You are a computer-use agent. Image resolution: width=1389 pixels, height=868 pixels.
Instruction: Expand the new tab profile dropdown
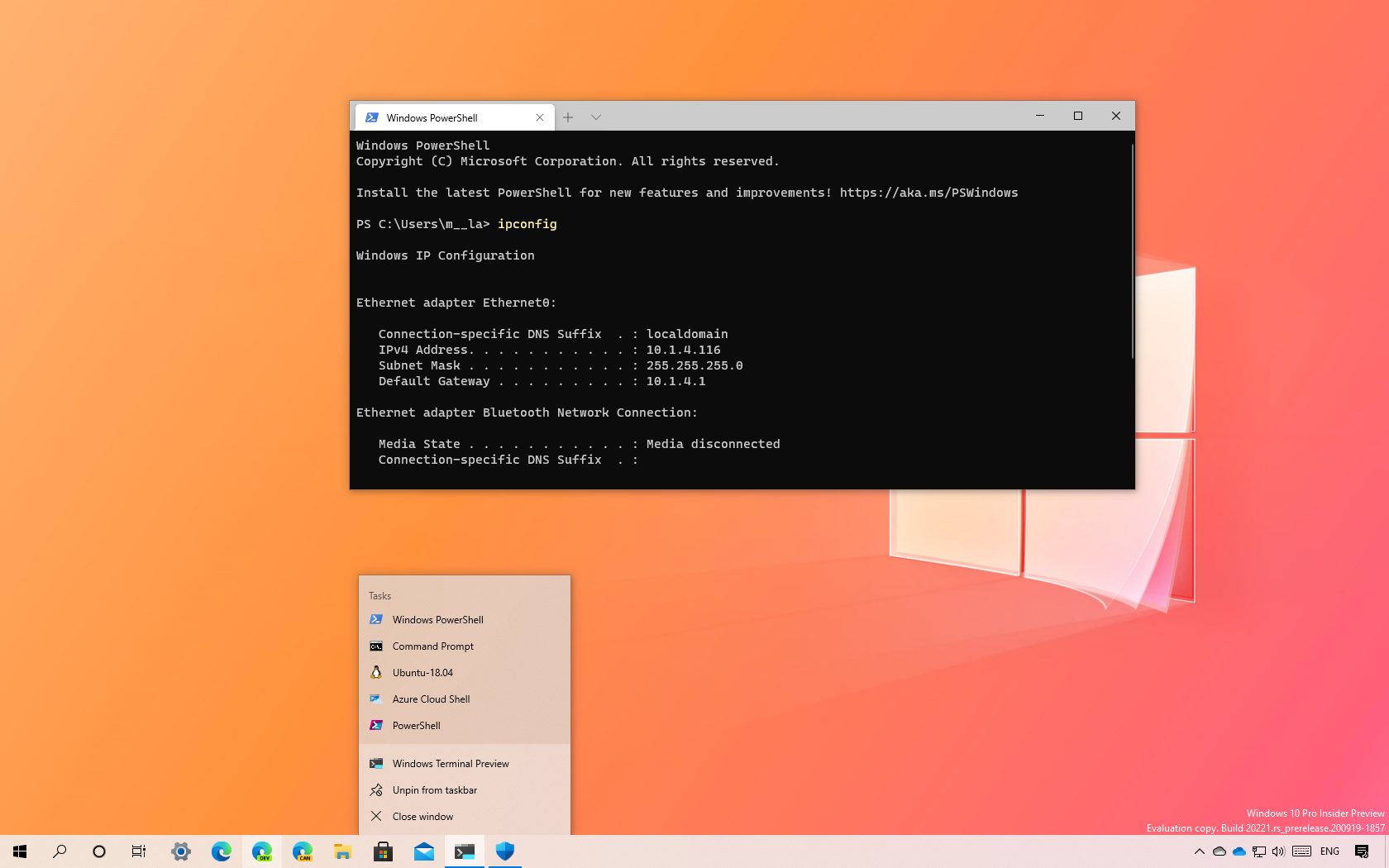(x=595, y=117)
